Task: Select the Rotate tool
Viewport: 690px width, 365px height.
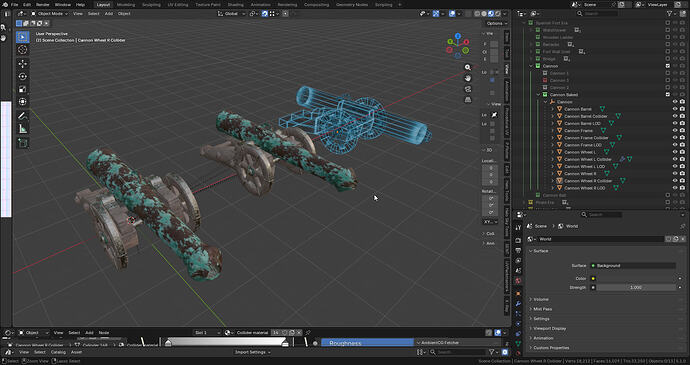Action: [x=22, y=77]
